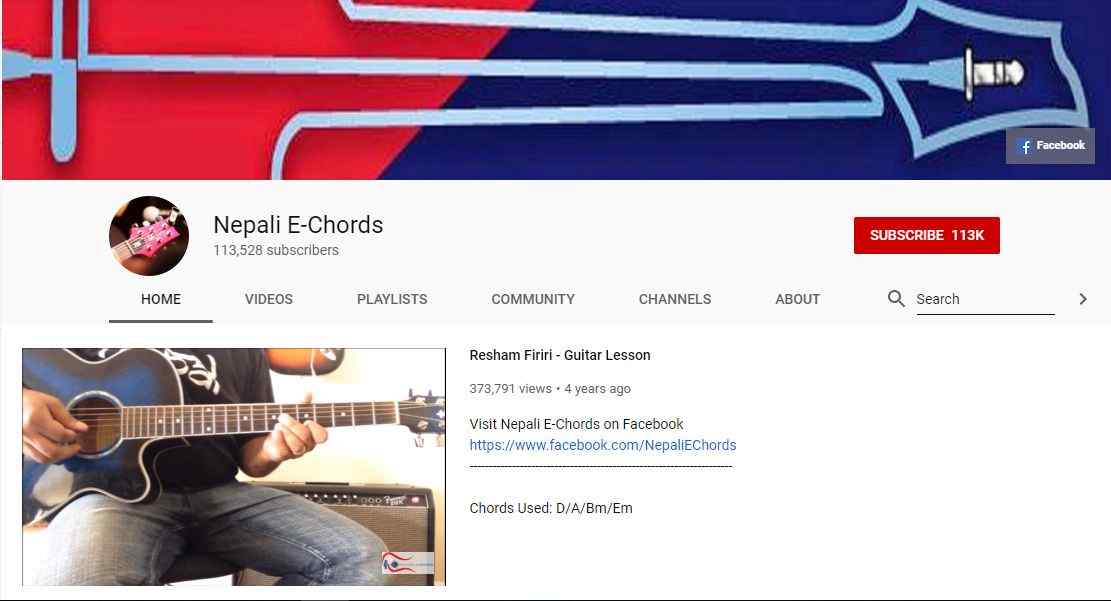Image resolution: width=1111 pixels, height=601 pixels.
Task: Click the search magnifier icon
Action: coord(896,298)
